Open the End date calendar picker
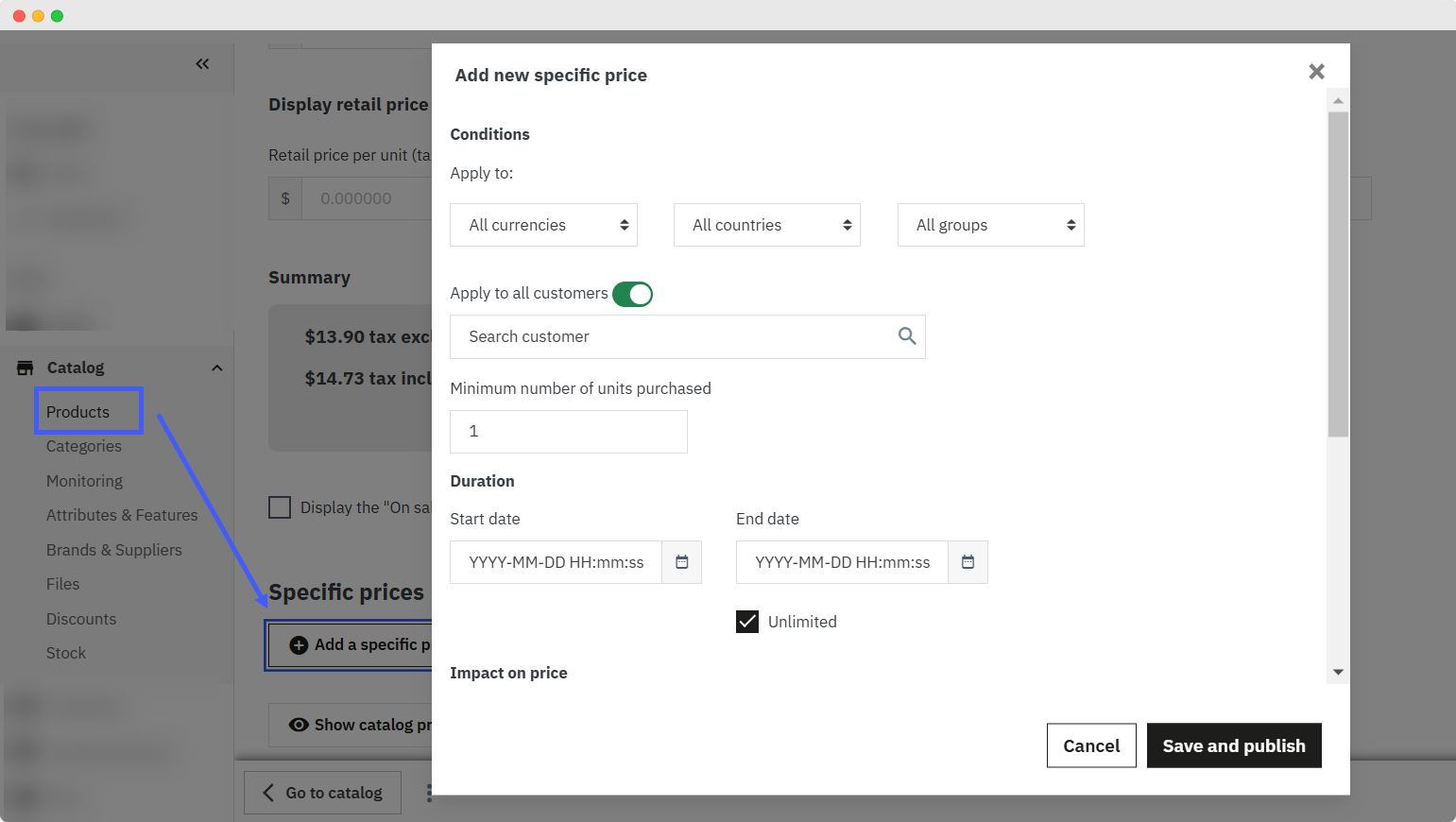The width and height of the screenshot is (1456, 822). (x=968, y=562)
